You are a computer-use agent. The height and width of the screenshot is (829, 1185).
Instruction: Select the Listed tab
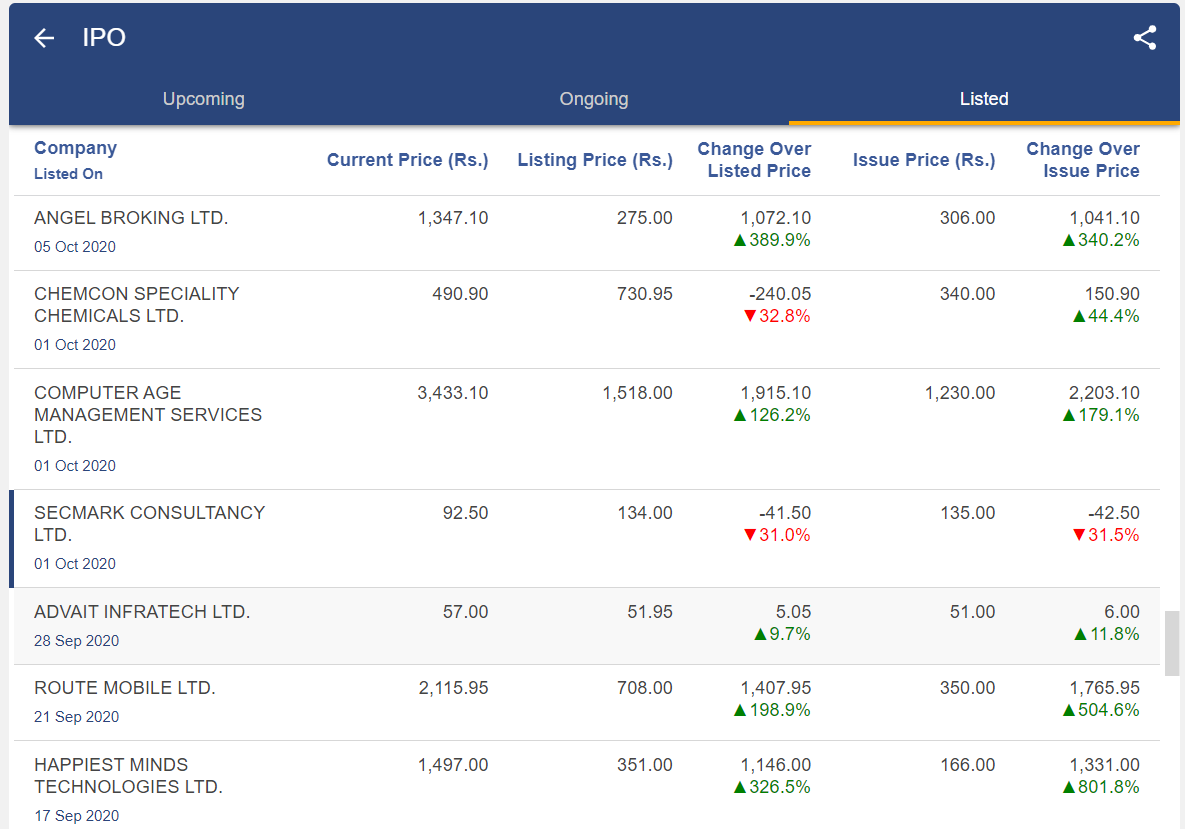pyautogui.click(x=983, y=99)
